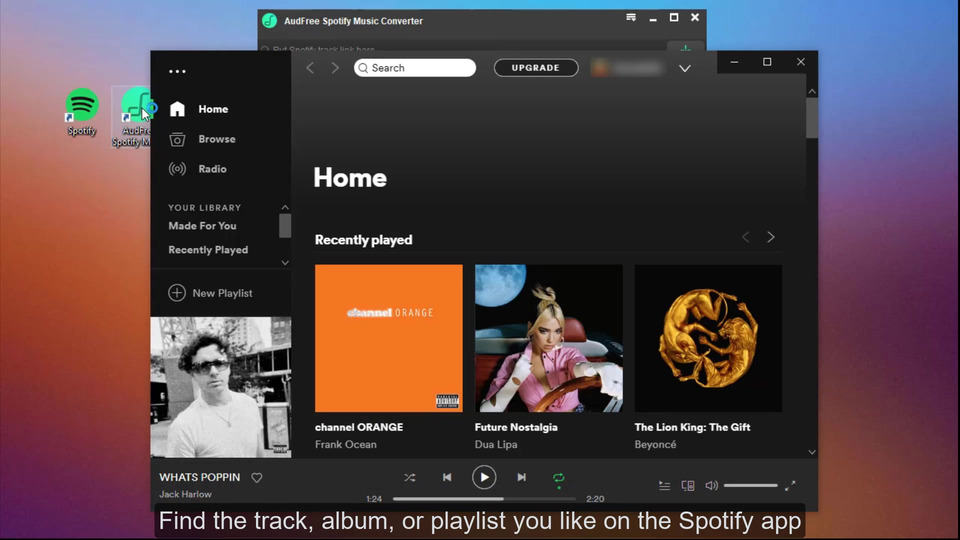This screenshot has width=960, height=540.
Task: Open the Spotify desktop shortcut
Action: pos(81,112)
